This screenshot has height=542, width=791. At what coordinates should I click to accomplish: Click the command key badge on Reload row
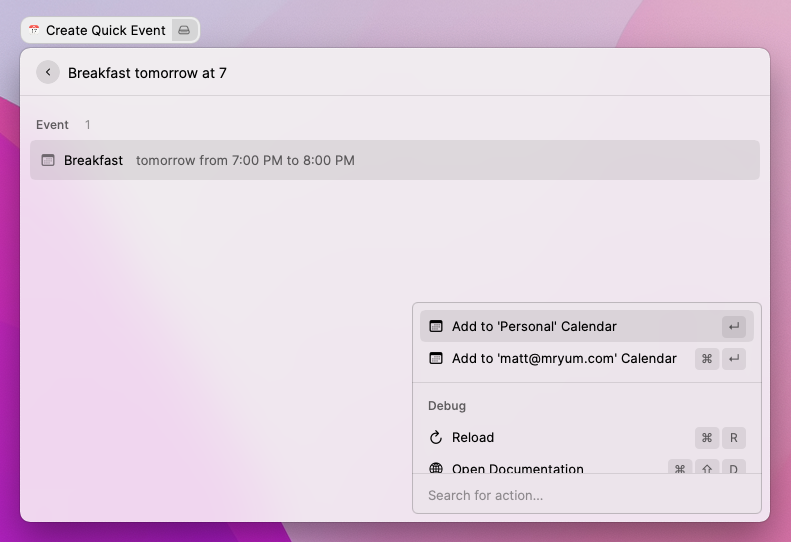(707, 438)
